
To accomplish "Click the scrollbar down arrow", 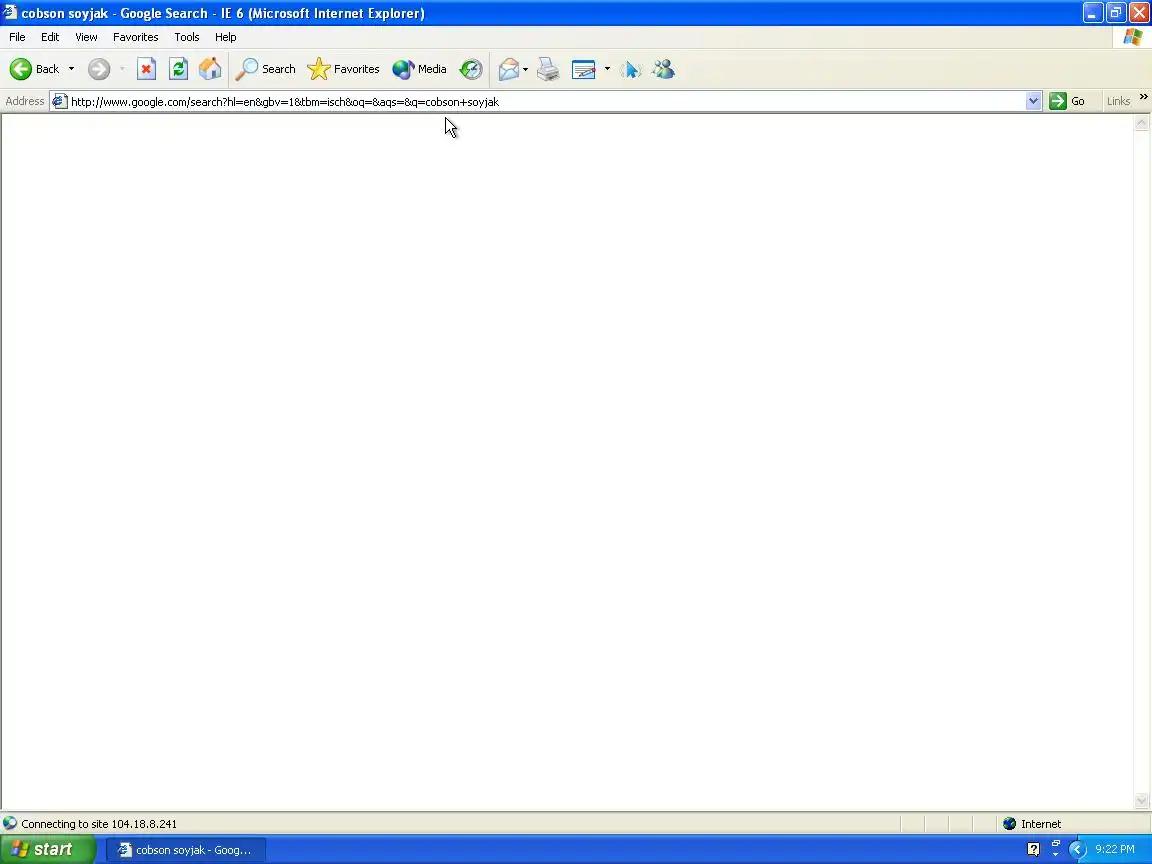I will pyautogui.click(x=1141, y=801).
